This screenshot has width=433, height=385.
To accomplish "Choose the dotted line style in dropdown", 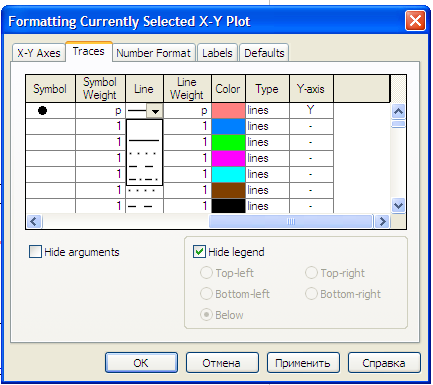I will click(x=144, y=154).
